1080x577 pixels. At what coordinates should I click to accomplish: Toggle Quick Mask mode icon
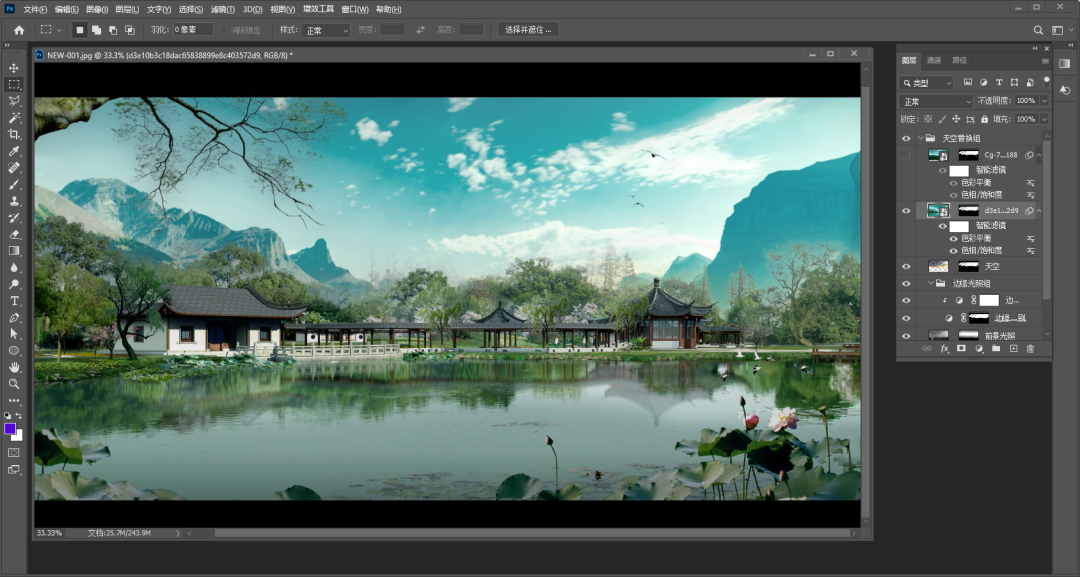(x=14, y=452)
